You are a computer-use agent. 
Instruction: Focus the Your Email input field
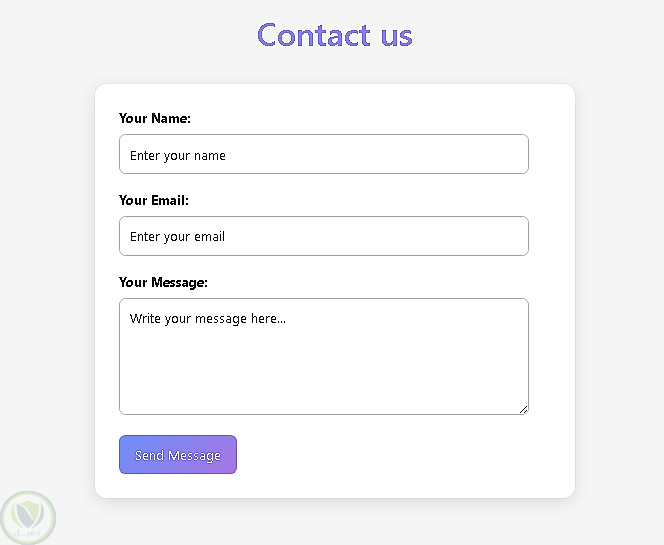323,236
